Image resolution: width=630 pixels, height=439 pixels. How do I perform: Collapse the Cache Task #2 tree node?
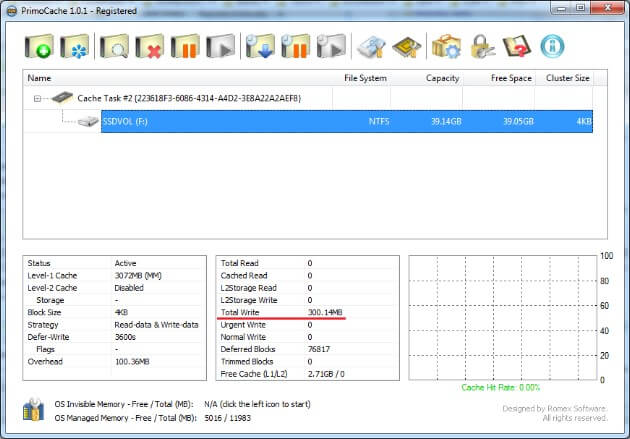click(37, 98)
